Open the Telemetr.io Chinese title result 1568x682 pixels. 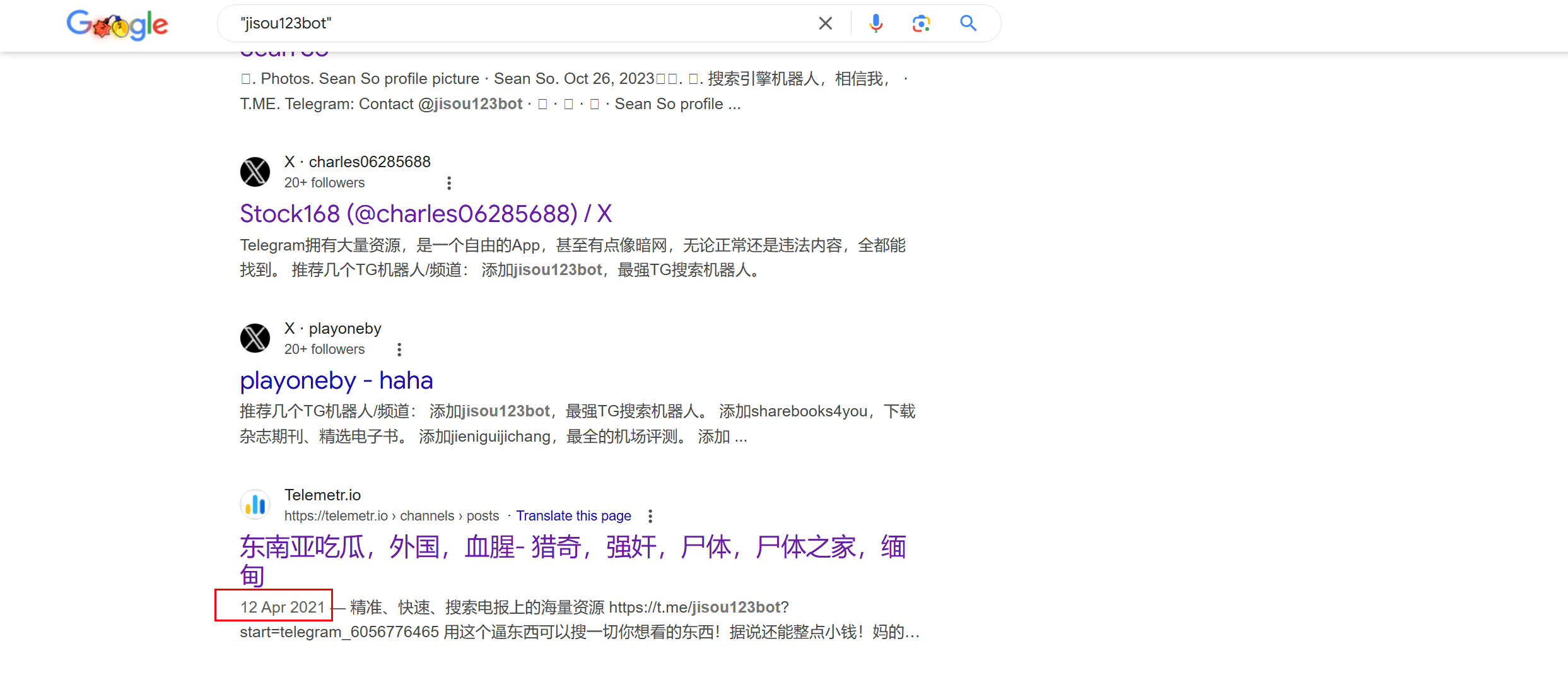point(572,547)
